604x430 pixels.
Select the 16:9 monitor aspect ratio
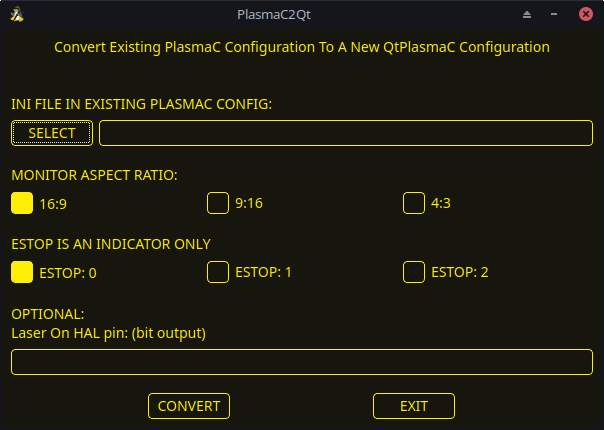pyautogui.click(x=22, y=203)
